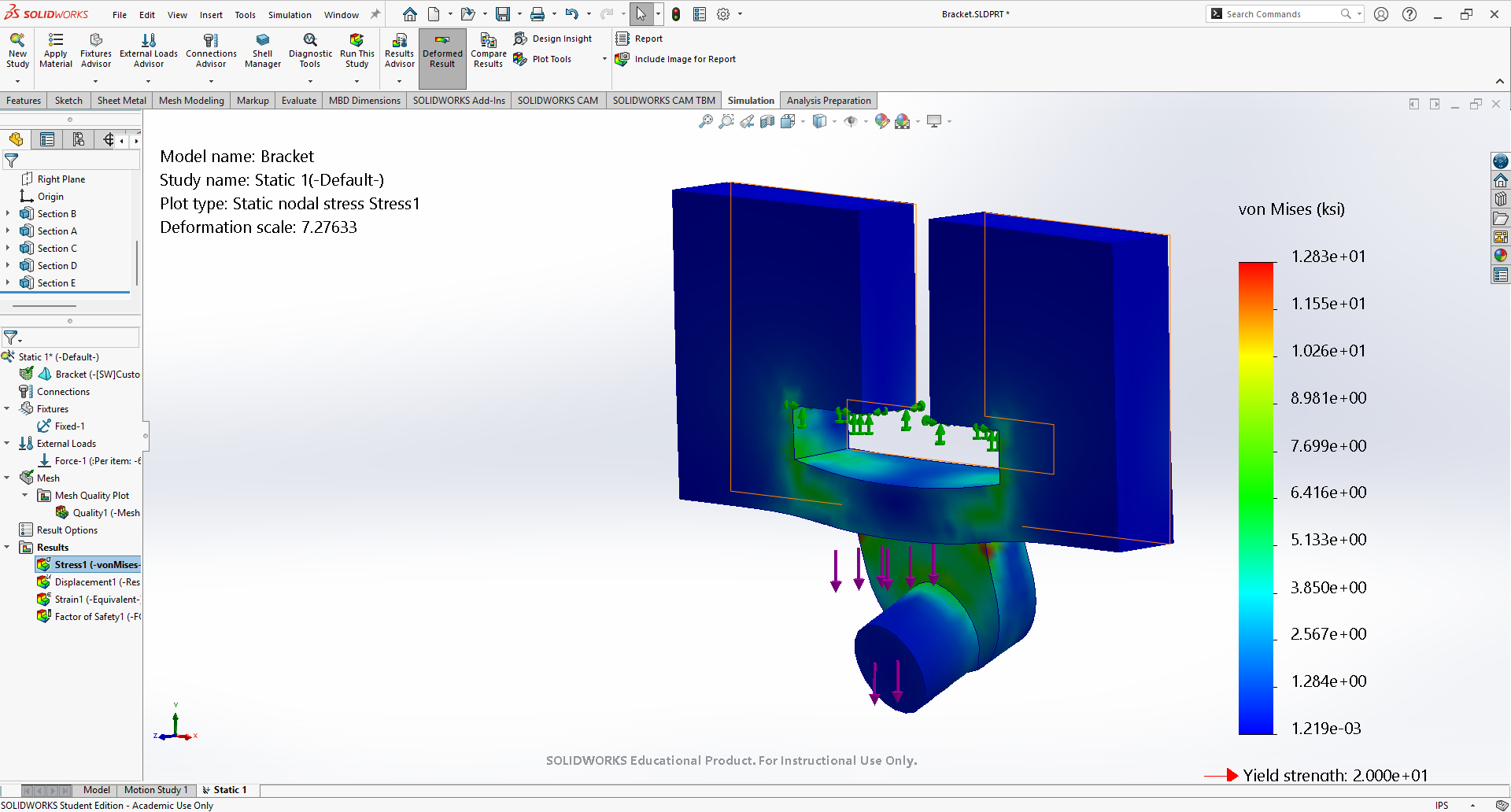
Task: Open Plot Tools
Action: (542, 59)
